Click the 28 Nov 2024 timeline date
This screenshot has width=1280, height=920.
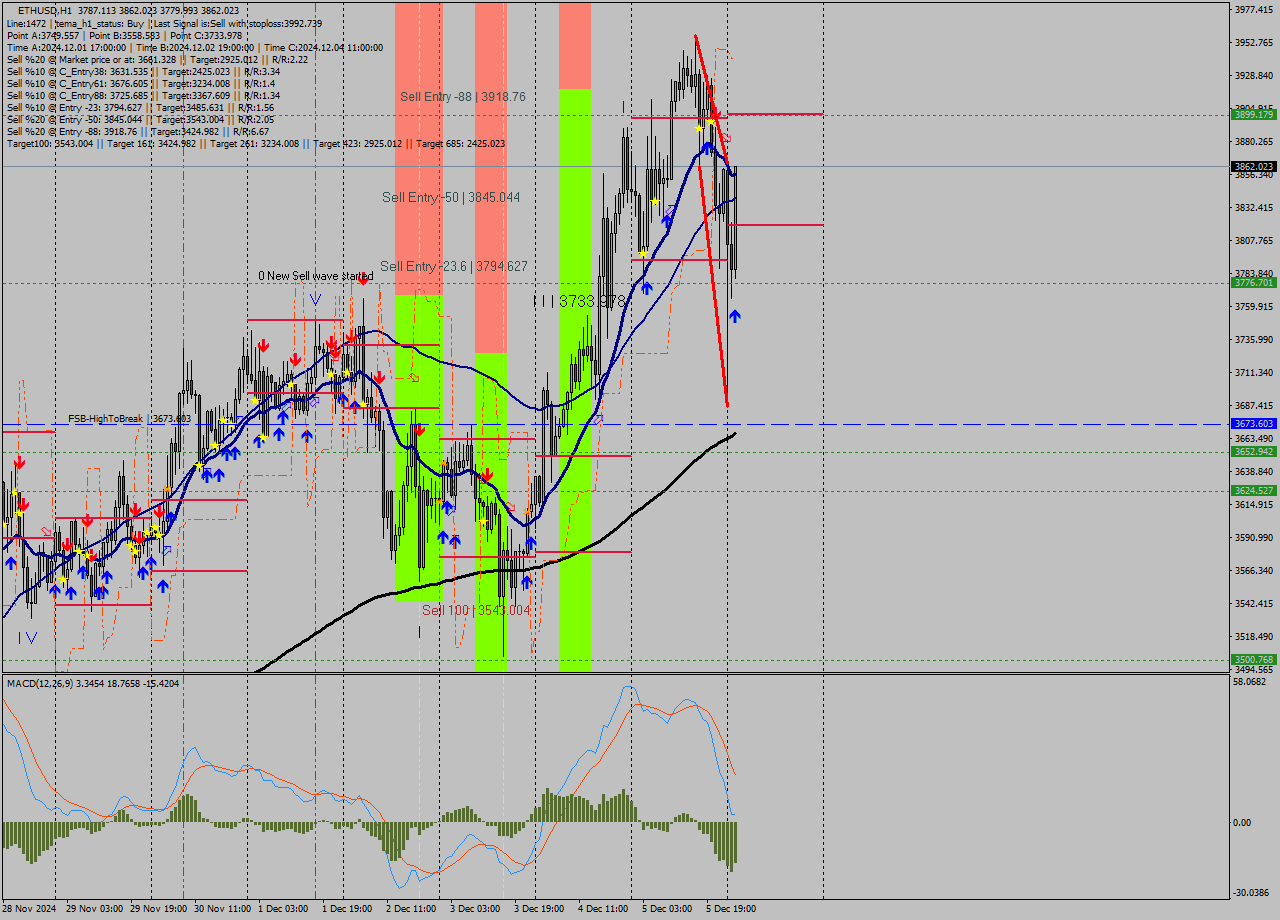(x=27, y=910)
